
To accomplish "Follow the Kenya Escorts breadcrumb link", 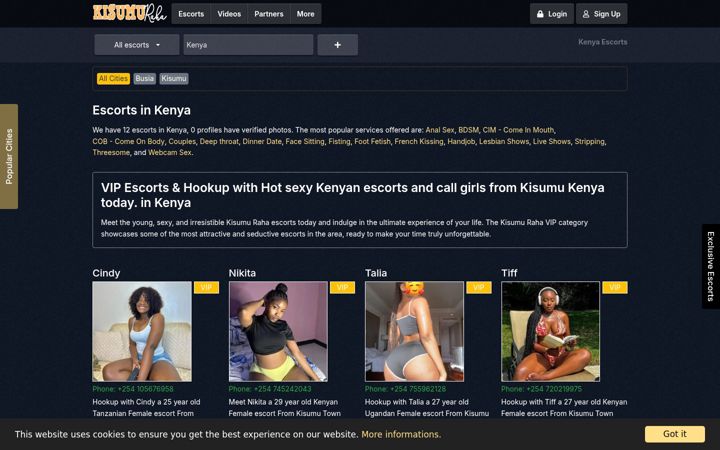I will point(602,42).
